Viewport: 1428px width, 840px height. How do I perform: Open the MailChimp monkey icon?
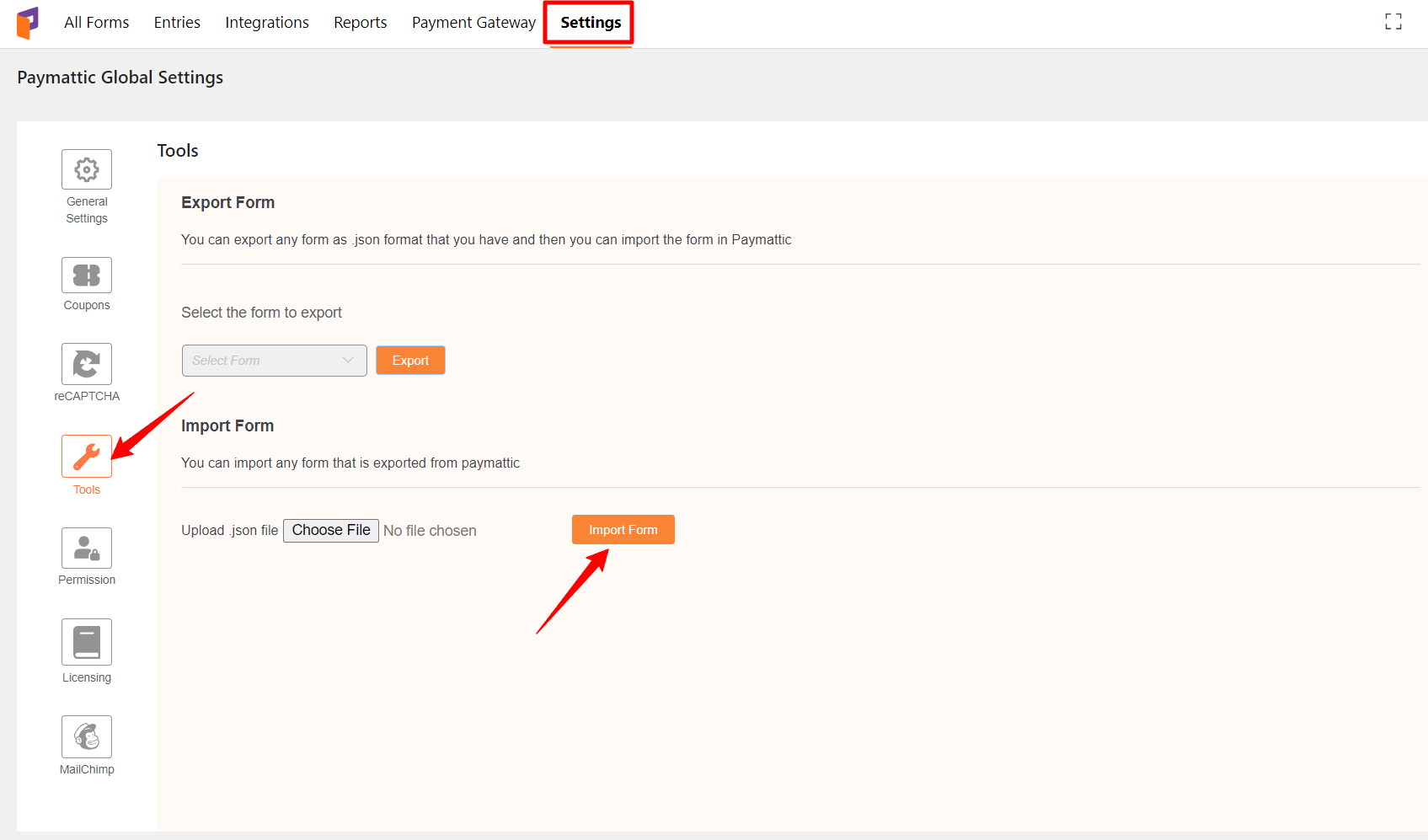point(87,736)
